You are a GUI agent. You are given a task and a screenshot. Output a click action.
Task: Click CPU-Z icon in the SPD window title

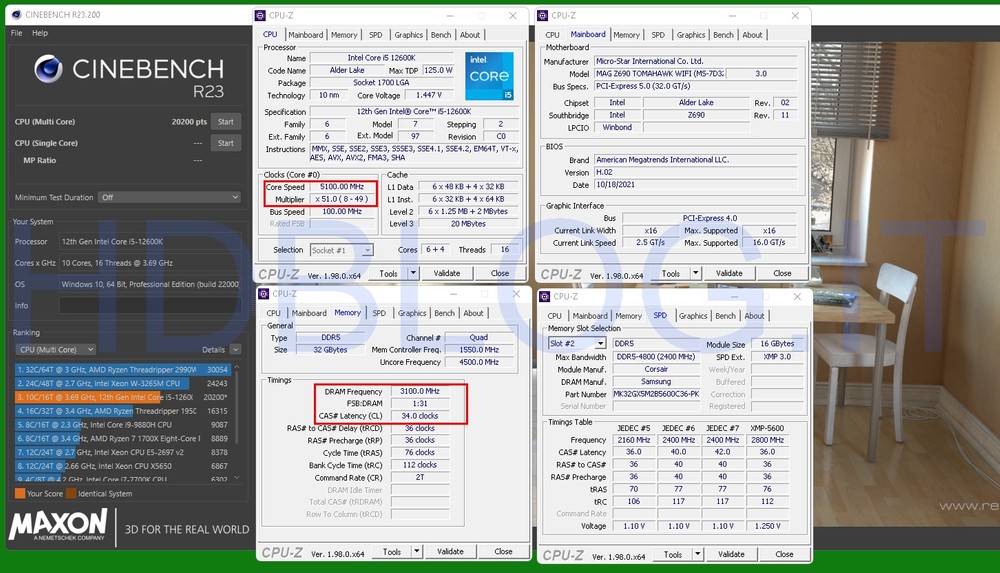coord(545,296)
